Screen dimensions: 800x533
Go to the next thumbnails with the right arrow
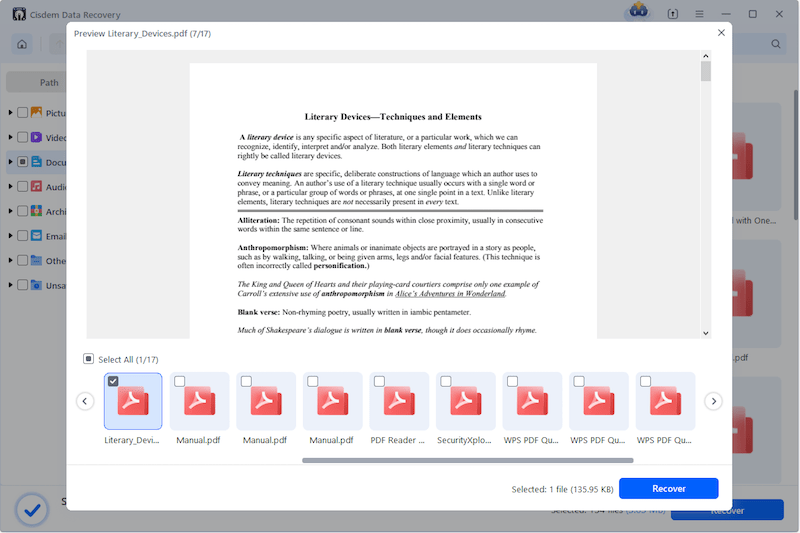(713, 401)
